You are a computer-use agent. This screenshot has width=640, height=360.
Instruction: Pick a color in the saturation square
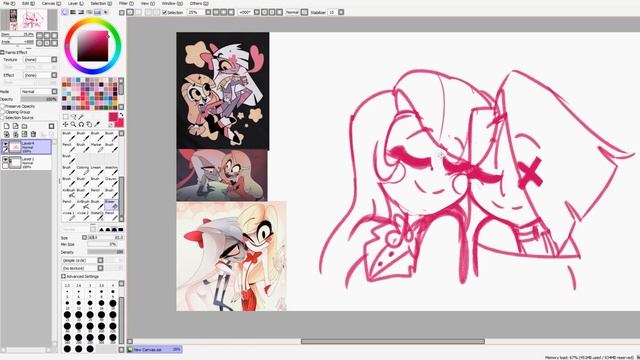point(93,46)
